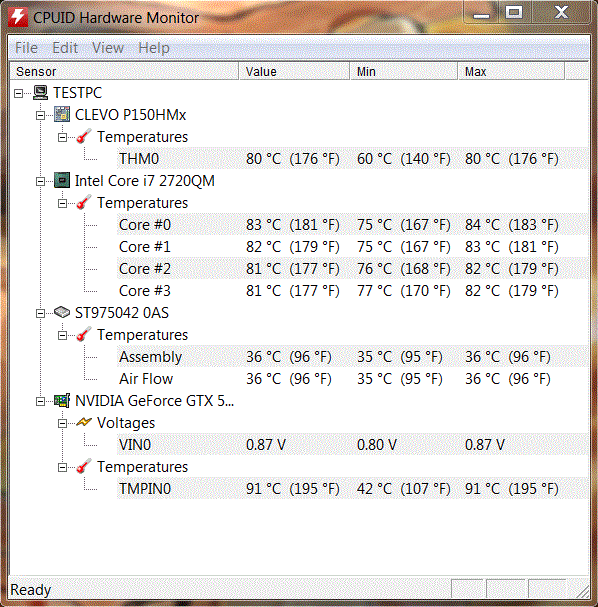Collapse the CLEVO P150HMx node
598x607 pixels.
[40, 115]
